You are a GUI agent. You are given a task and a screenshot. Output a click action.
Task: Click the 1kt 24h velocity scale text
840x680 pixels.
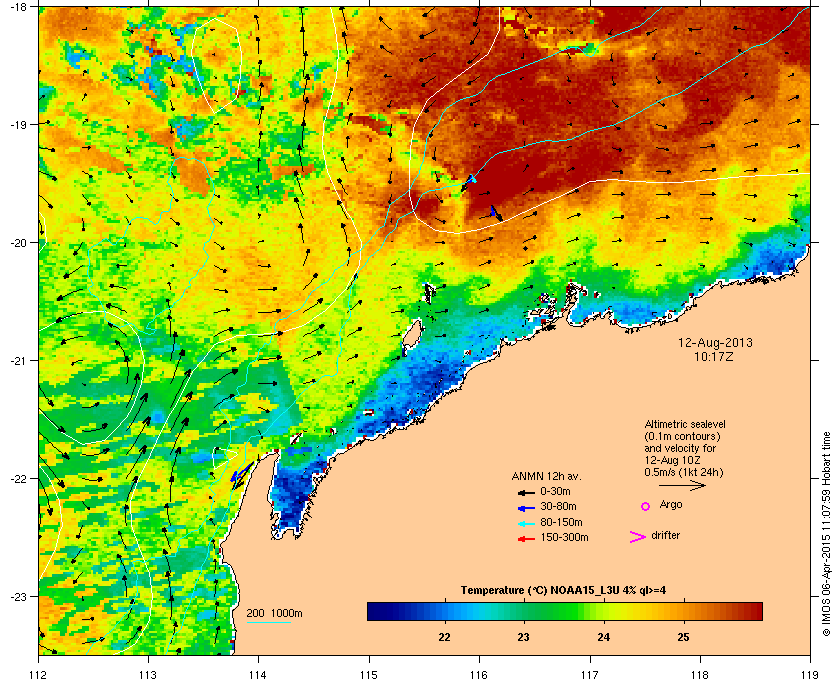coord(702,472)
